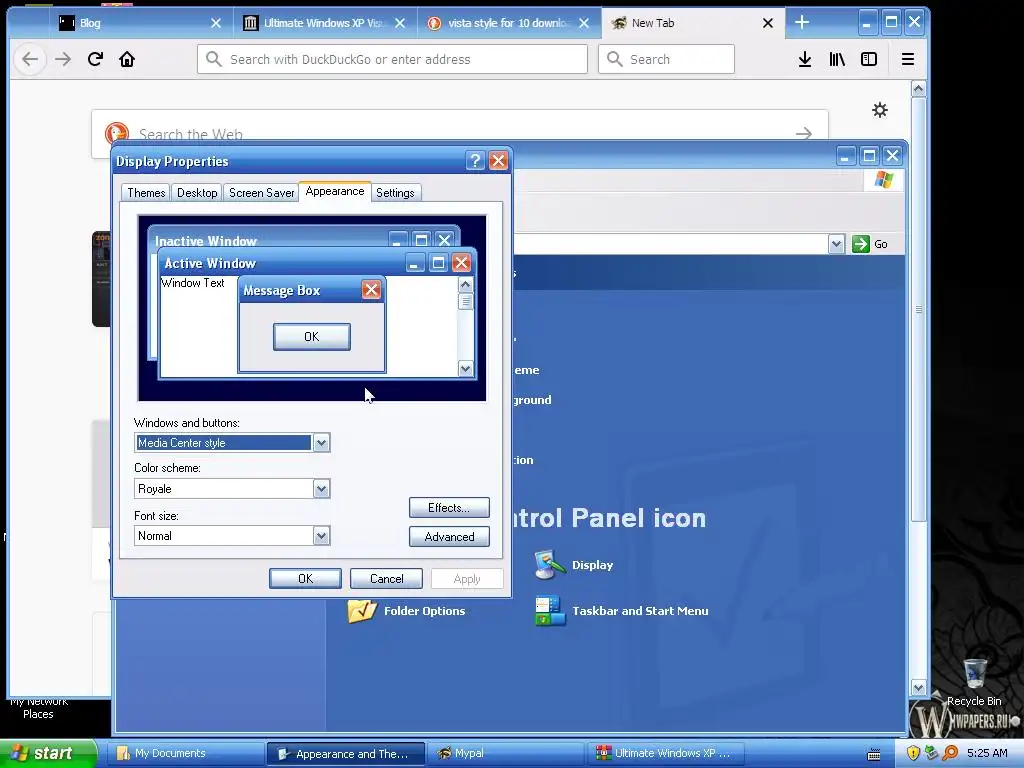This screenshot has height=768, width=1024.
Task: Expand the Font size dropdown
Action: (321, 536)
